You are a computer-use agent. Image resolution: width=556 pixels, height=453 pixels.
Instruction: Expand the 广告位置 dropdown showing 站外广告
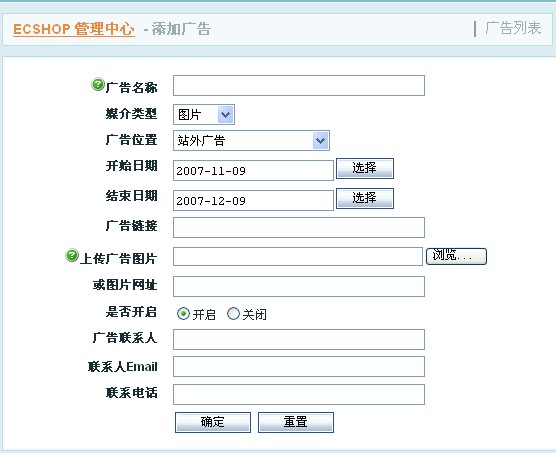pyautogui.click(x=251, y=140)
